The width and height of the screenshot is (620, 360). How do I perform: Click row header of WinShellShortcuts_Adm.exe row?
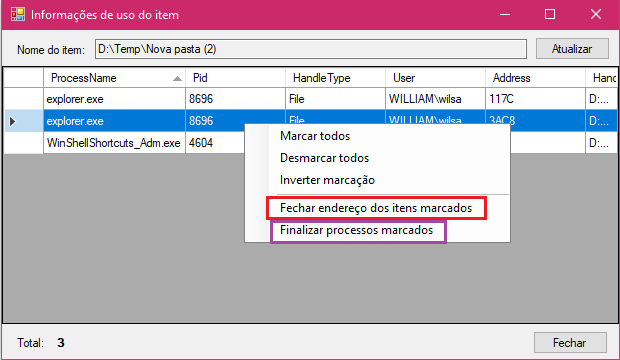23,143
